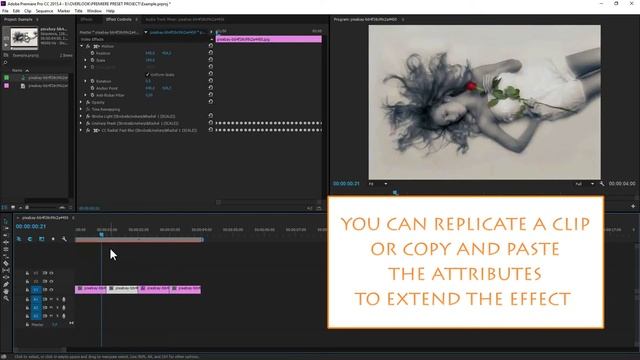
Task: Open the Marker menu
Action: [x=64, y=11]
